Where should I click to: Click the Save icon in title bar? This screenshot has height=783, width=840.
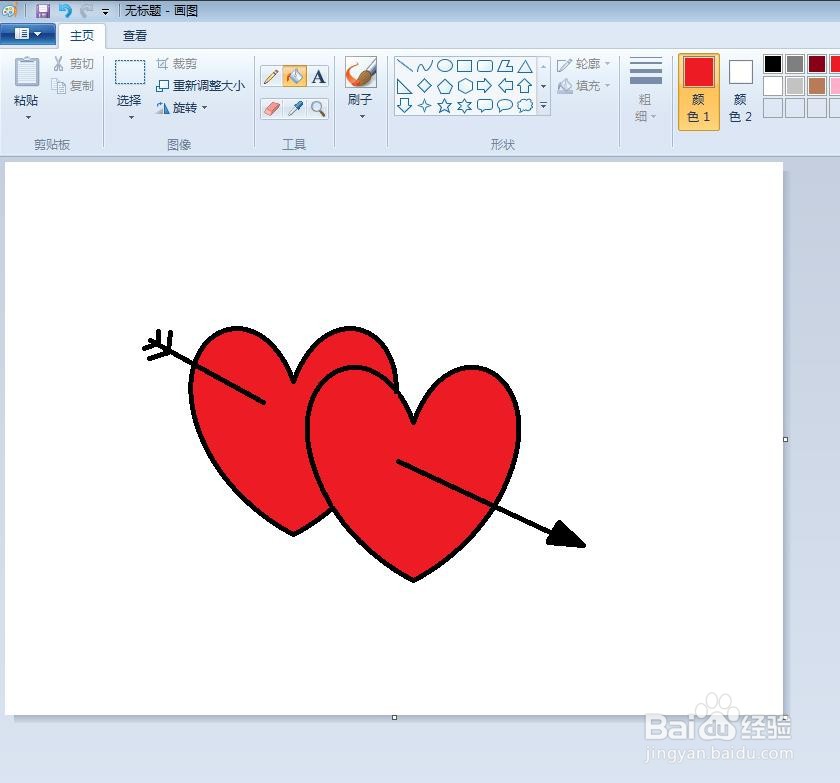[x=43, y=11]
